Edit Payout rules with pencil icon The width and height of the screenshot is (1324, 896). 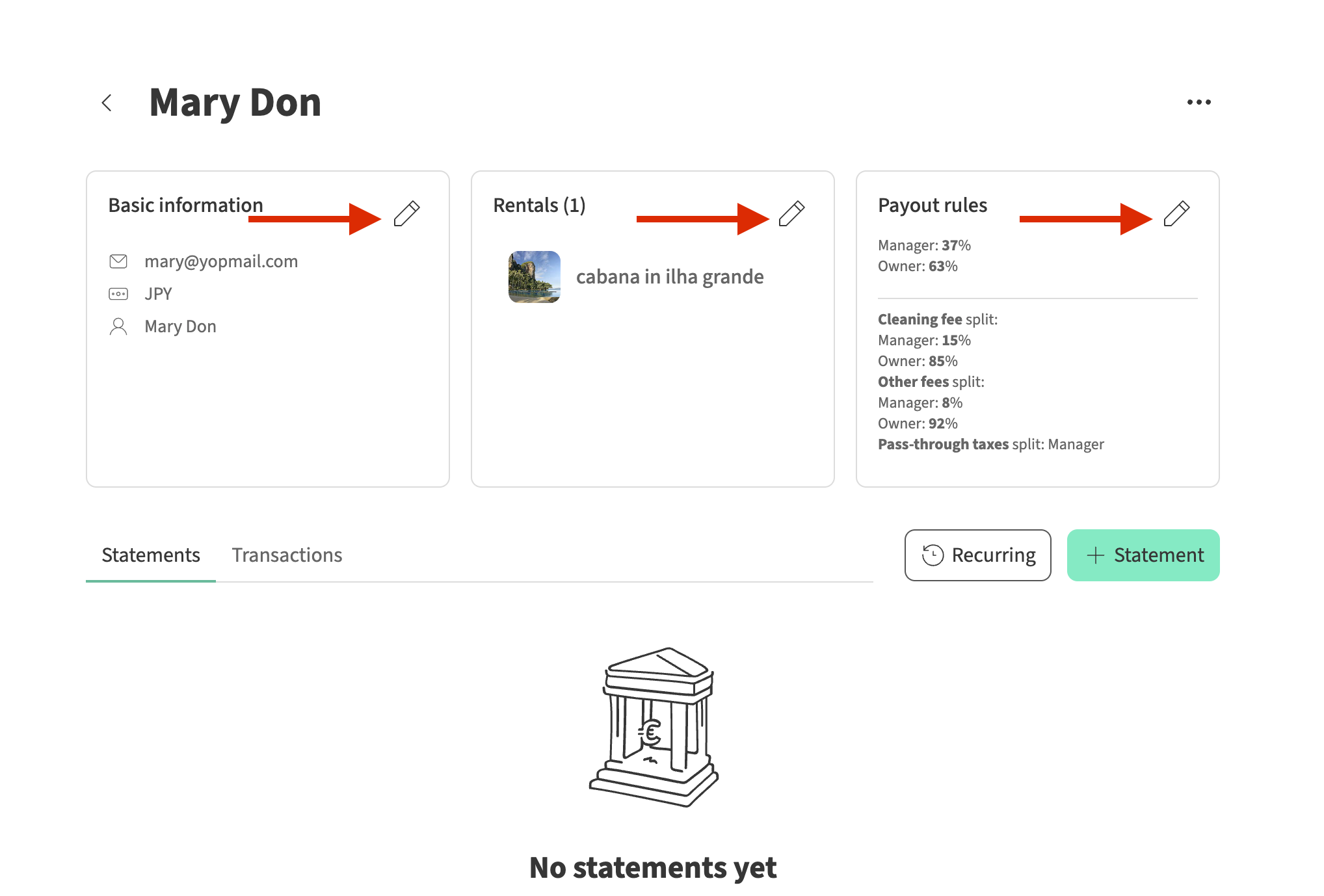[x=1177, y=213]
